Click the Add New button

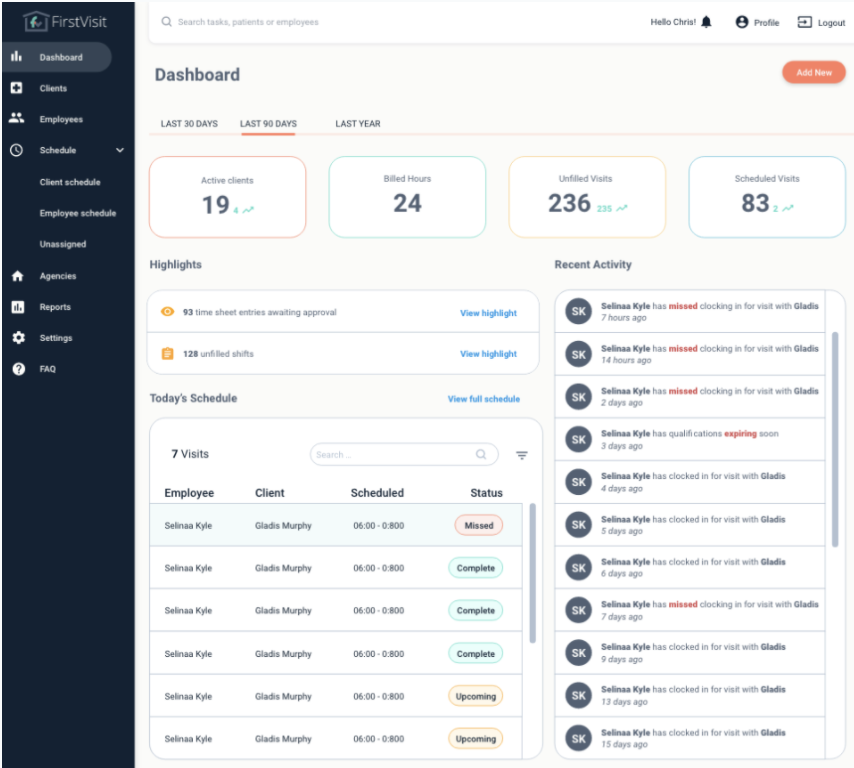pyautogui.click(x=813, y=72)
